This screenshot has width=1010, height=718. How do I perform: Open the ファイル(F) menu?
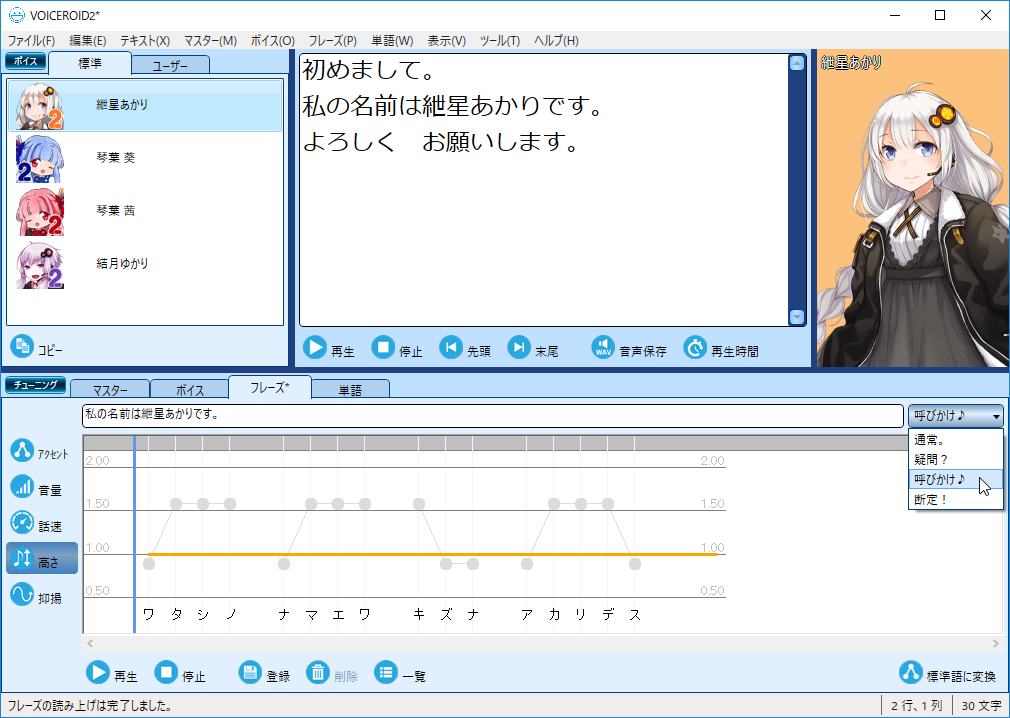point(31,41)
